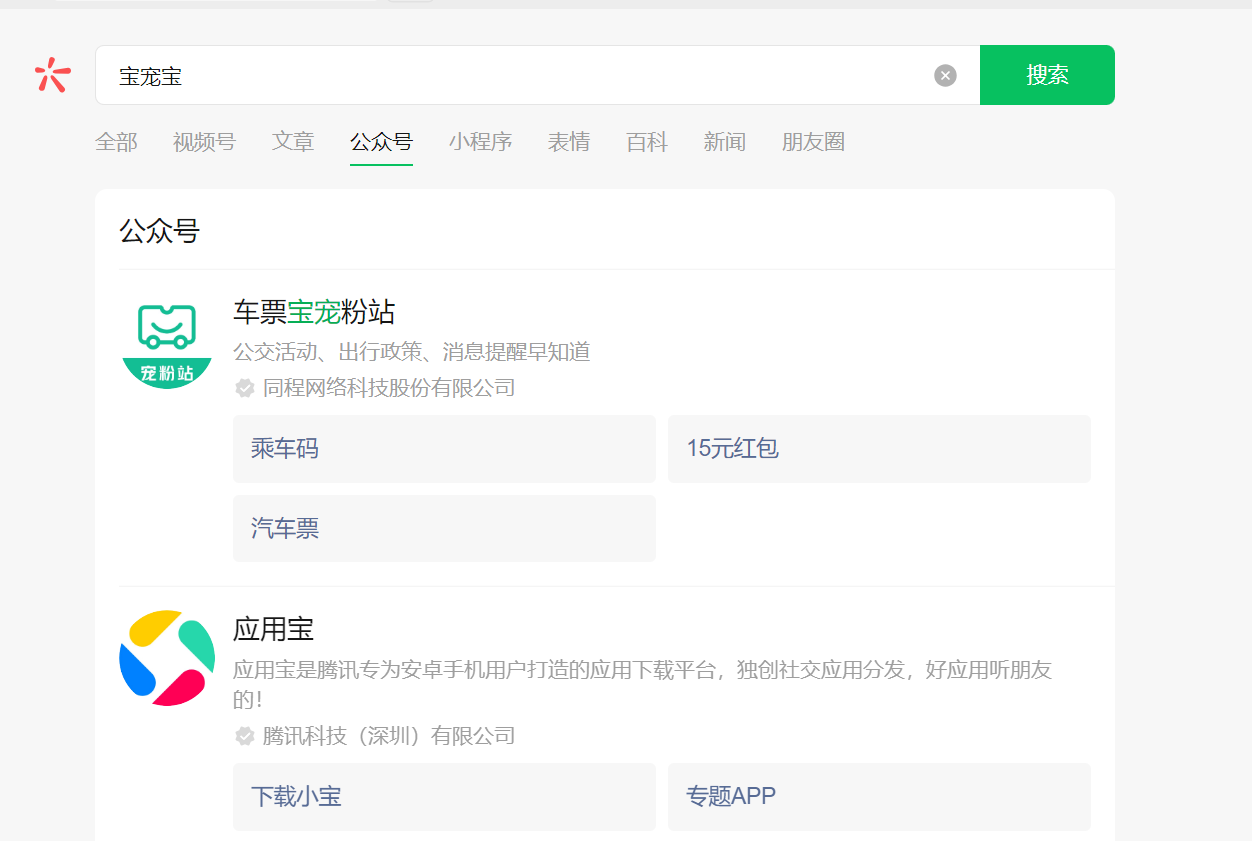The width and height of the screenshot is (1252, 841).
Task: Click the red WeChat Search logo icon
Action: coord(53,75)
